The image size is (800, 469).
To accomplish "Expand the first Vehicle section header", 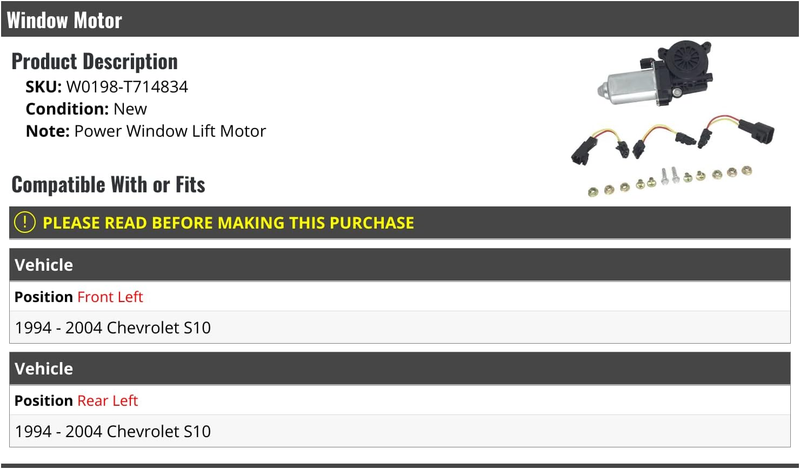I will tap(400, 265).
